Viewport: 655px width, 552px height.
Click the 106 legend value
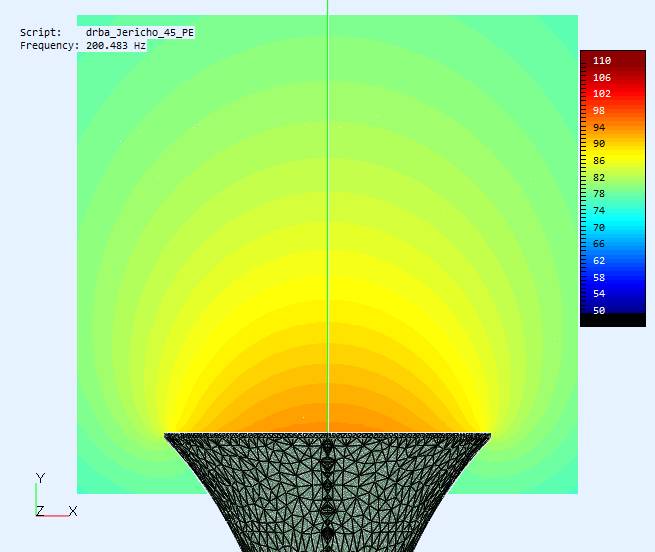602,77
